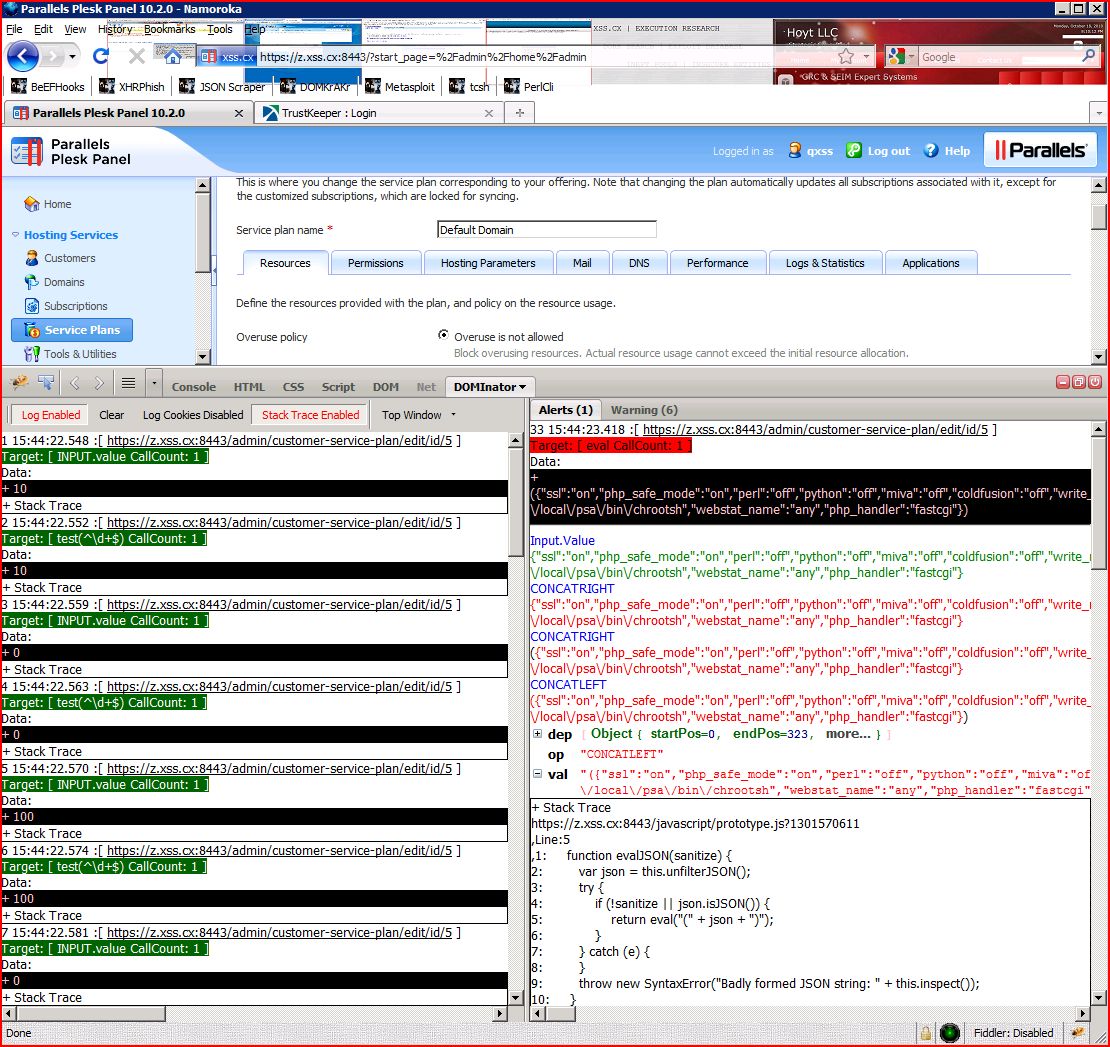Viewport: 1110px width, 1047px height.
Task: Click the Firebug inspect element icon
Action: coord(46,383)
